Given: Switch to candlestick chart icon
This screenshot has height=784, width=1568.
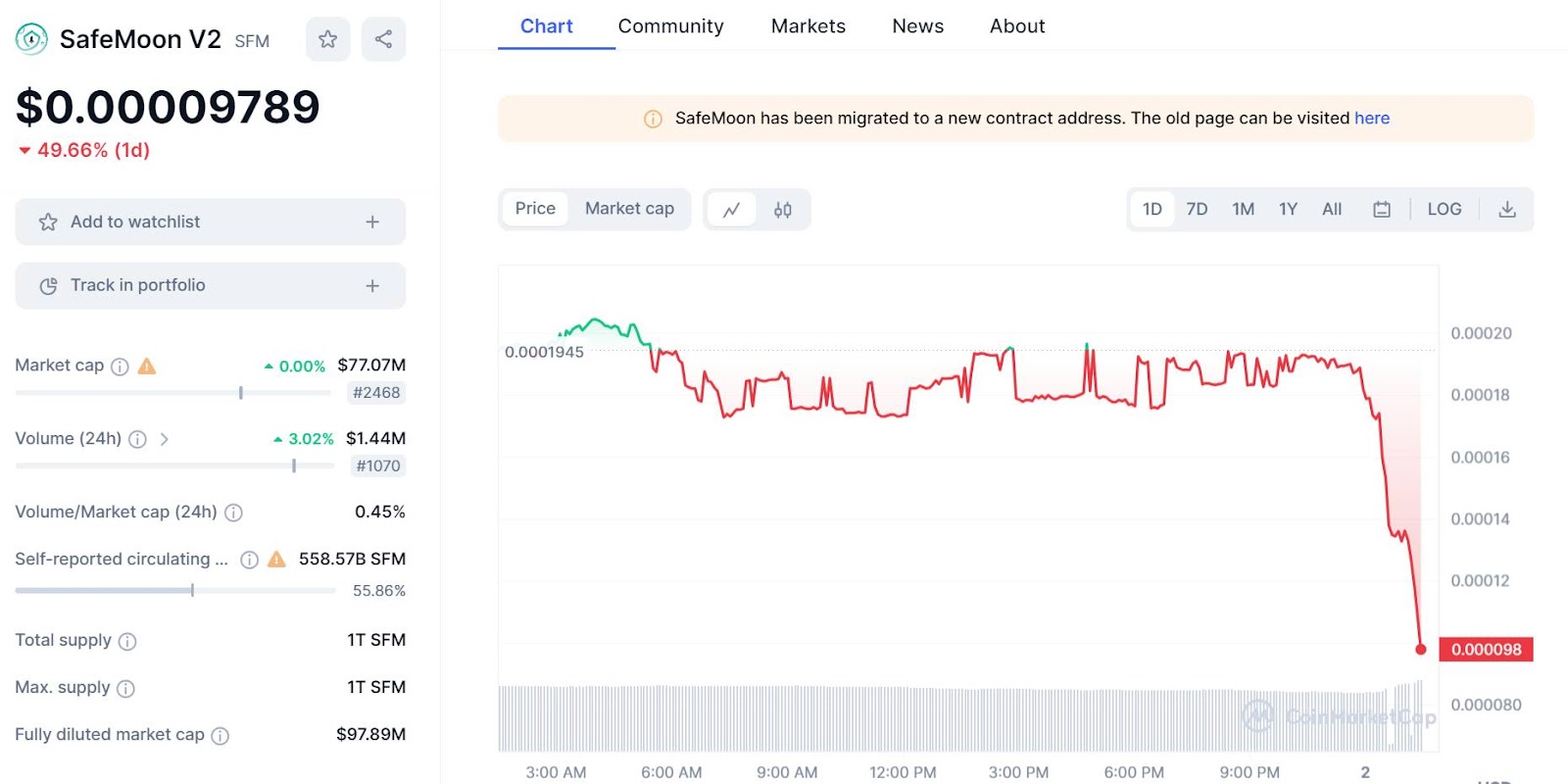Looking at the screenshot, I should [782, 210].
